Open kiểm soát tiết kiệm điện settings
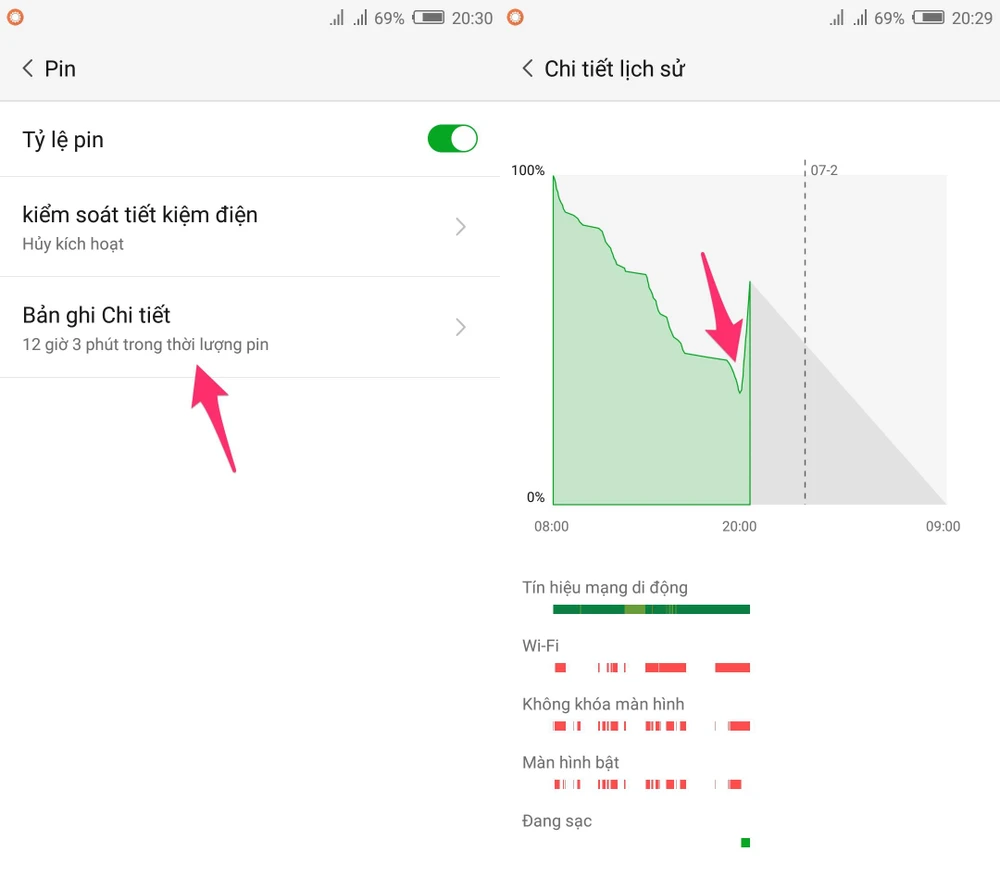Image resolution: width=1000 pixels, height=889 pixels. (x=140, y=226)
